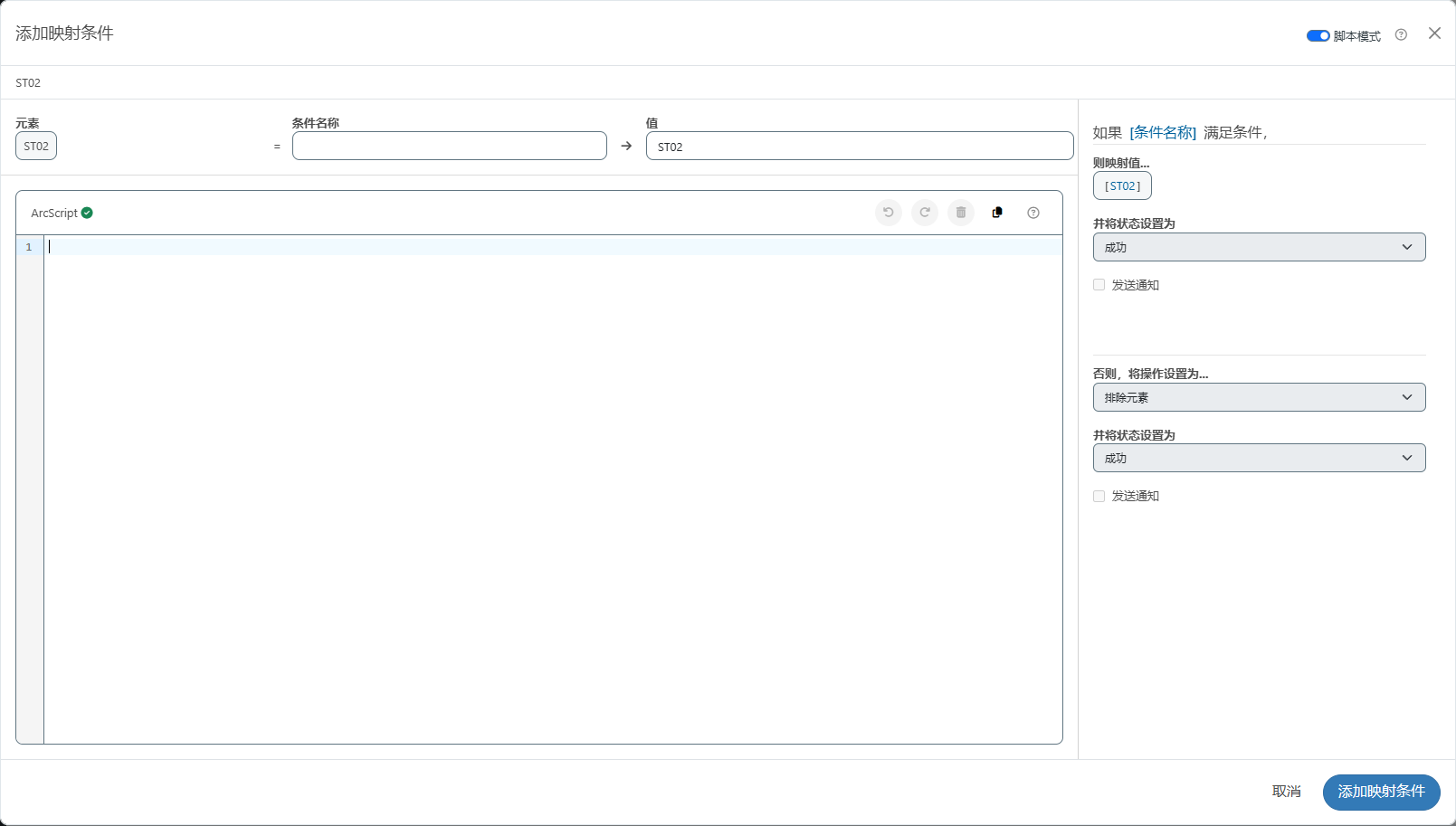Viewport: 1456px width, 826px height.
Task: Click the green ArcScript validation checkmark
Action: click(x=87, y=213)
